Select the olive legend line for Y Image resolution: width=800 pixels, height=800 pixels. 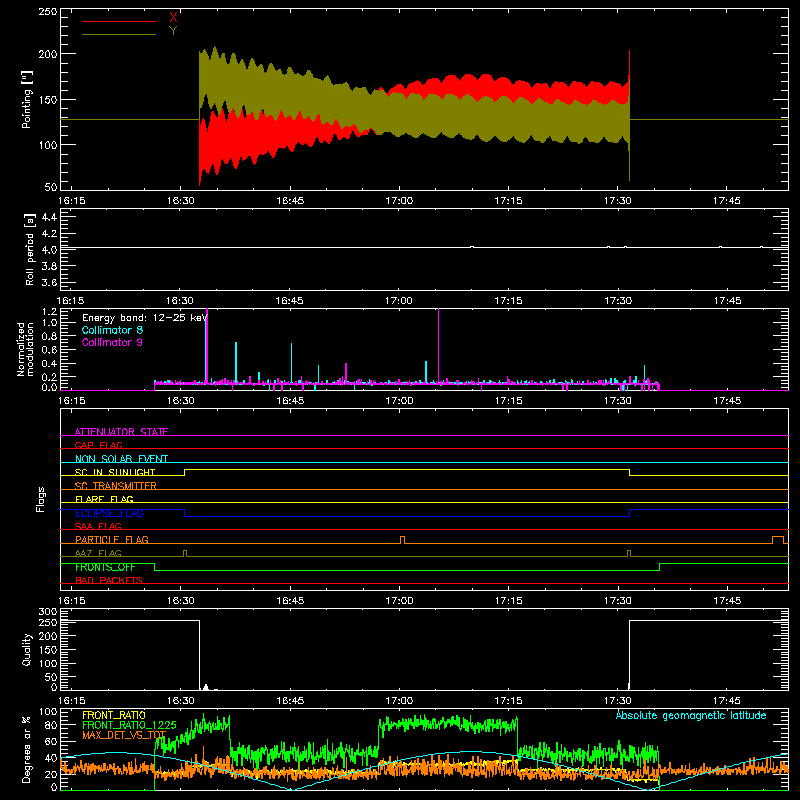tap(119, 34)
